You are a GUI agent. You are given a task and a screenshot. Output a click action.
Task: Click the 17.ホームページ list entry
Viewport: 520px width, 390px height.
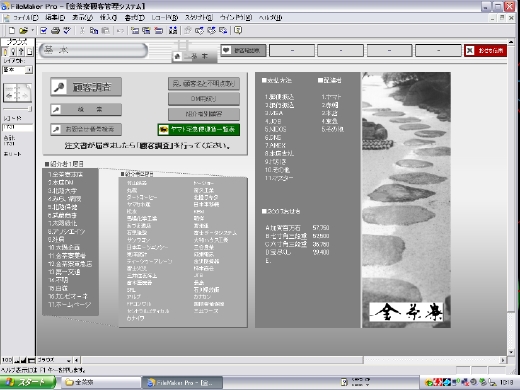coord(69,304)
